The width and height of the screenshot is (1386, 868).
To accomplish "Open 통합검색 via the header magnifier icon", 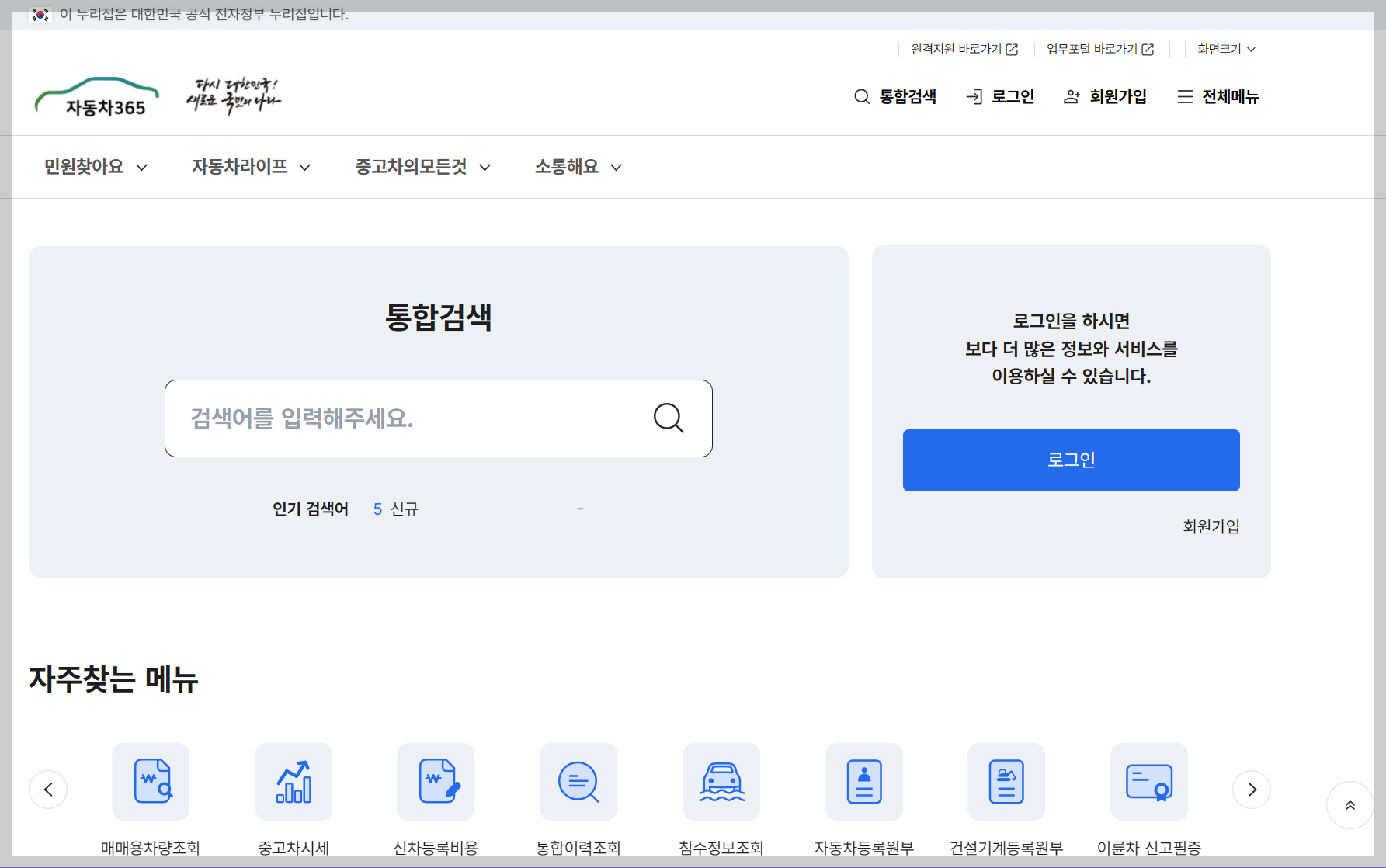I will coord(861,96).
